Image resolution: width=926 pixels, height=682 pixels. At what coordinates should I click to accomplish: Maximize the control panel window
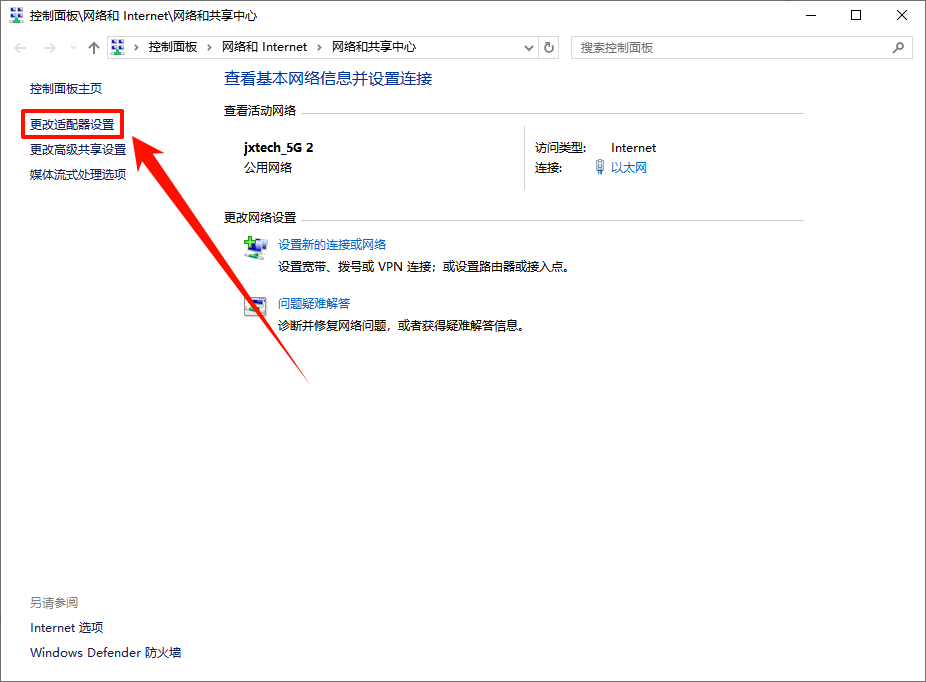click(x=856, y=15)
